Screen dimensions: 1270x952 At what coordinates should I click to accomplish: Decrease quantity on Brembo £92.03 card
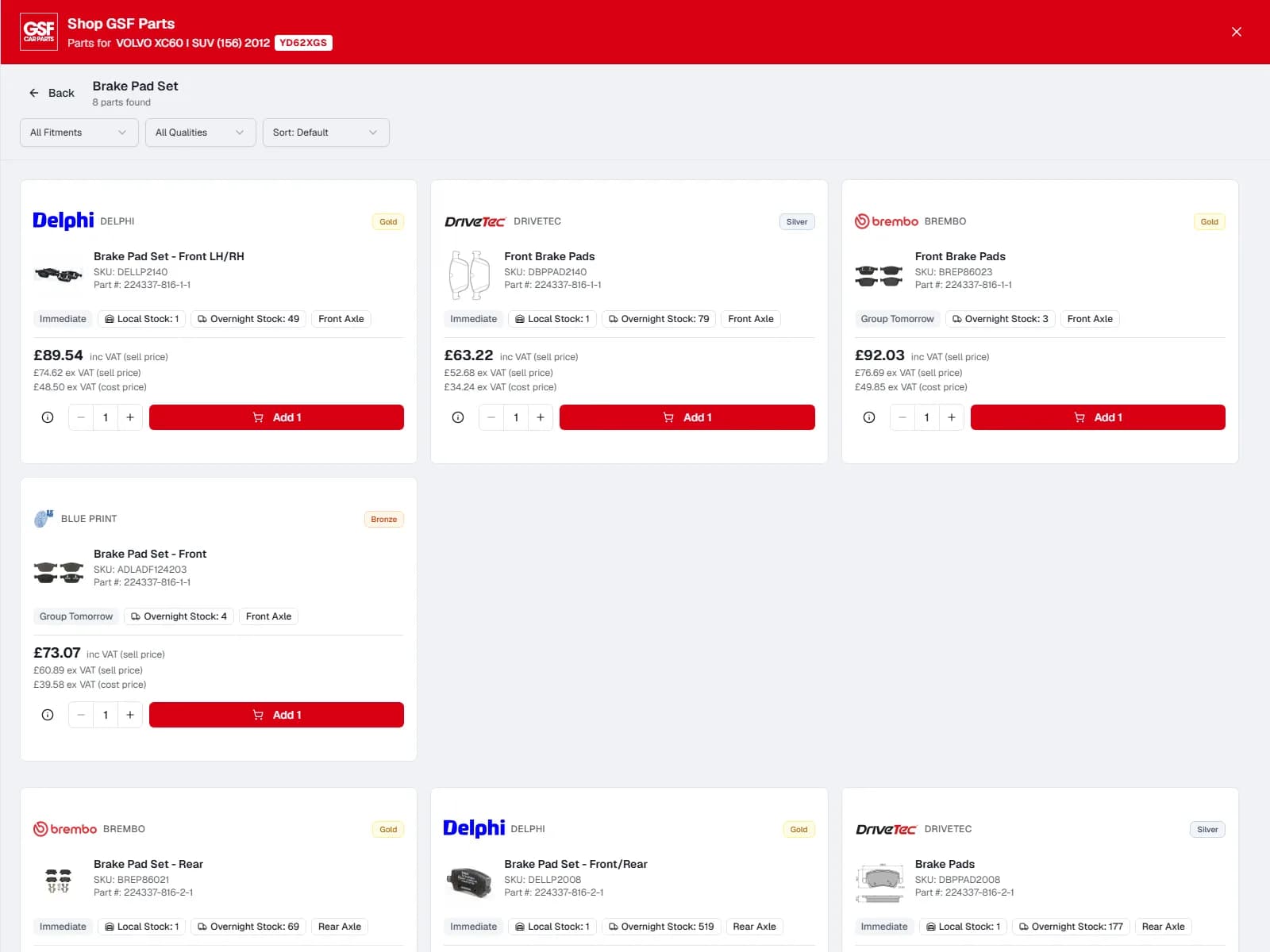902,417
